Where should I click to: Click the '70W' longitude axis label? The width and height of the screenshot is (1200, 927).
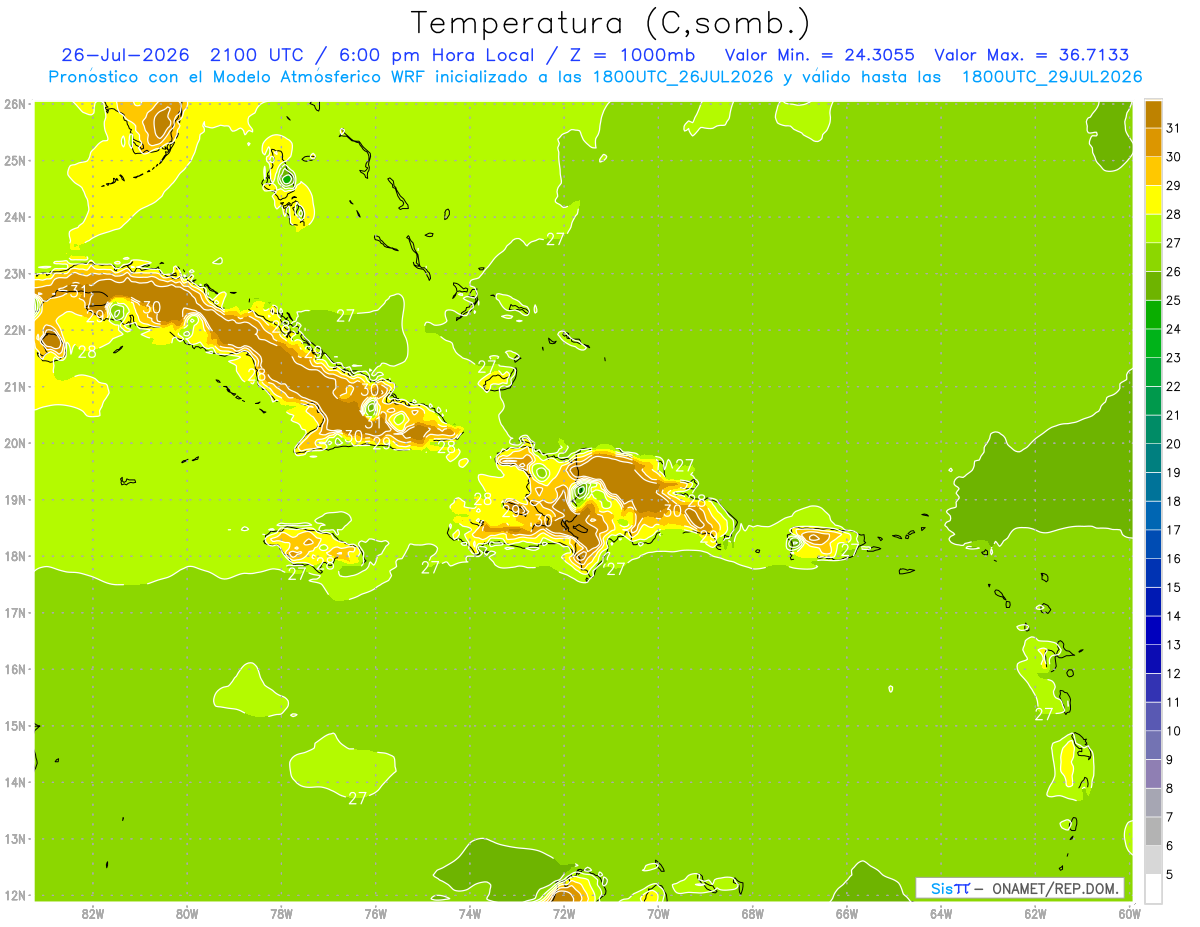(x=658, y=913)
